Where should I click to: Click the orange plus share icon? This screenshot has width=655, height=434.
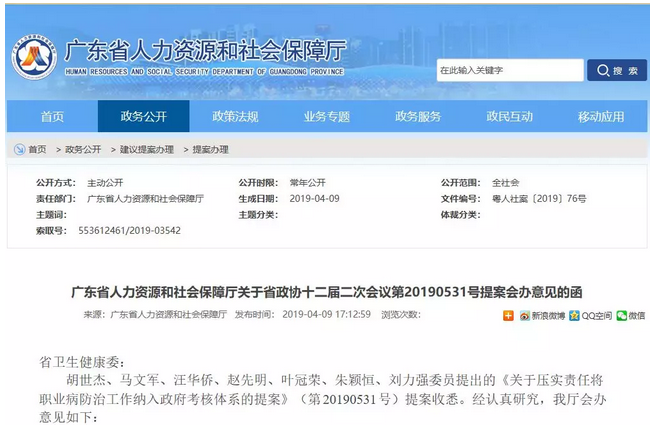[508, 315]
